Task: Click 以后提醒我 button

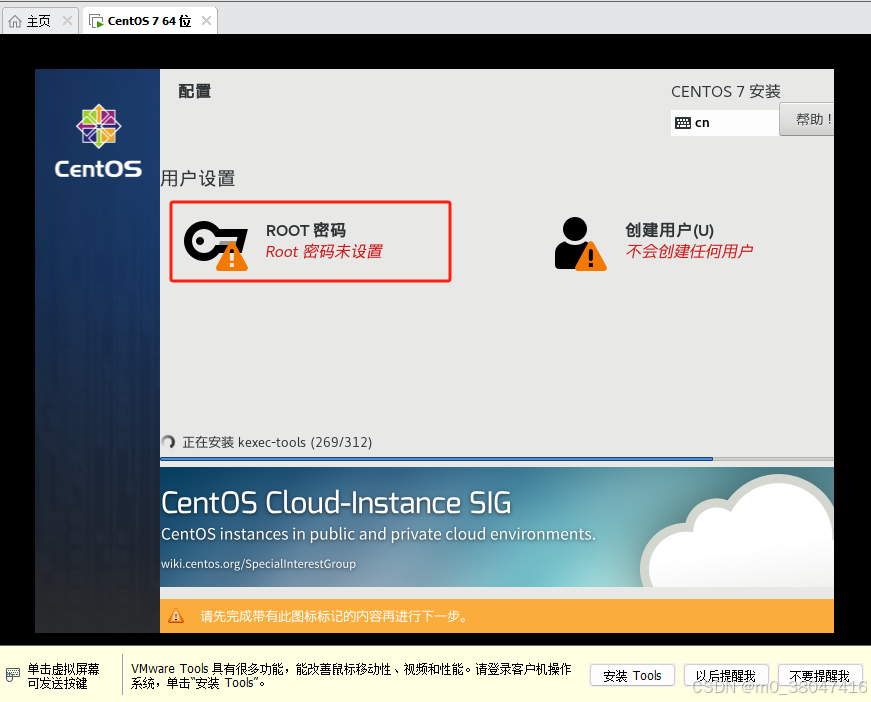Action: 725,675
